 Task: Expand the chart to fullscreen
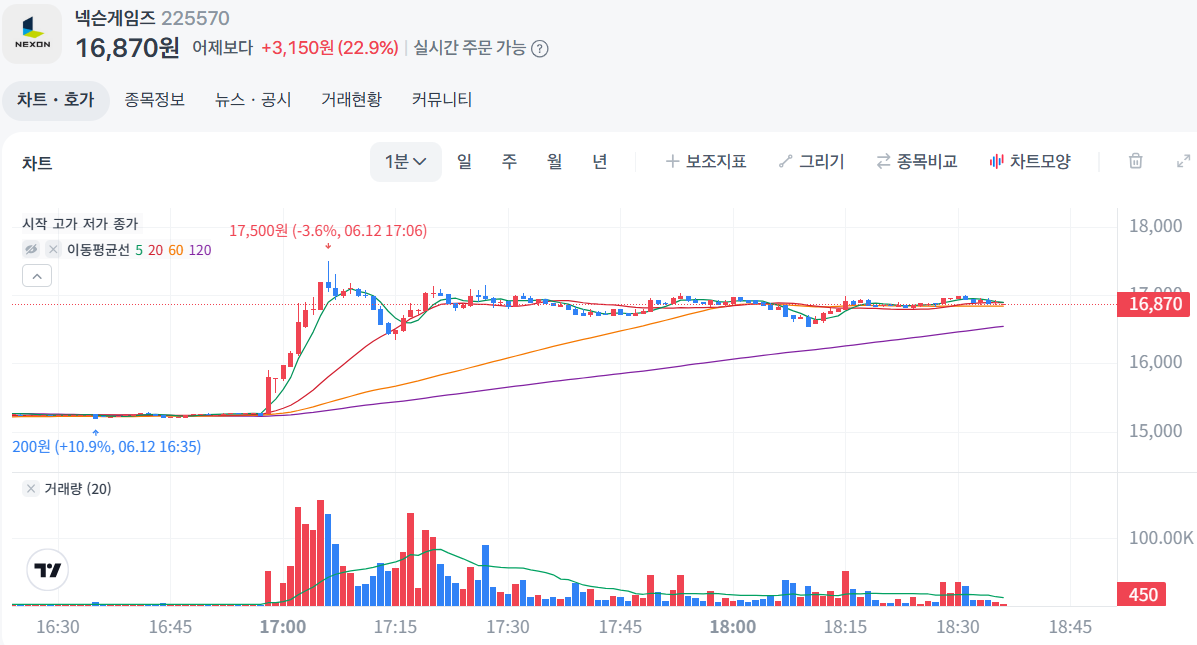1183,160
